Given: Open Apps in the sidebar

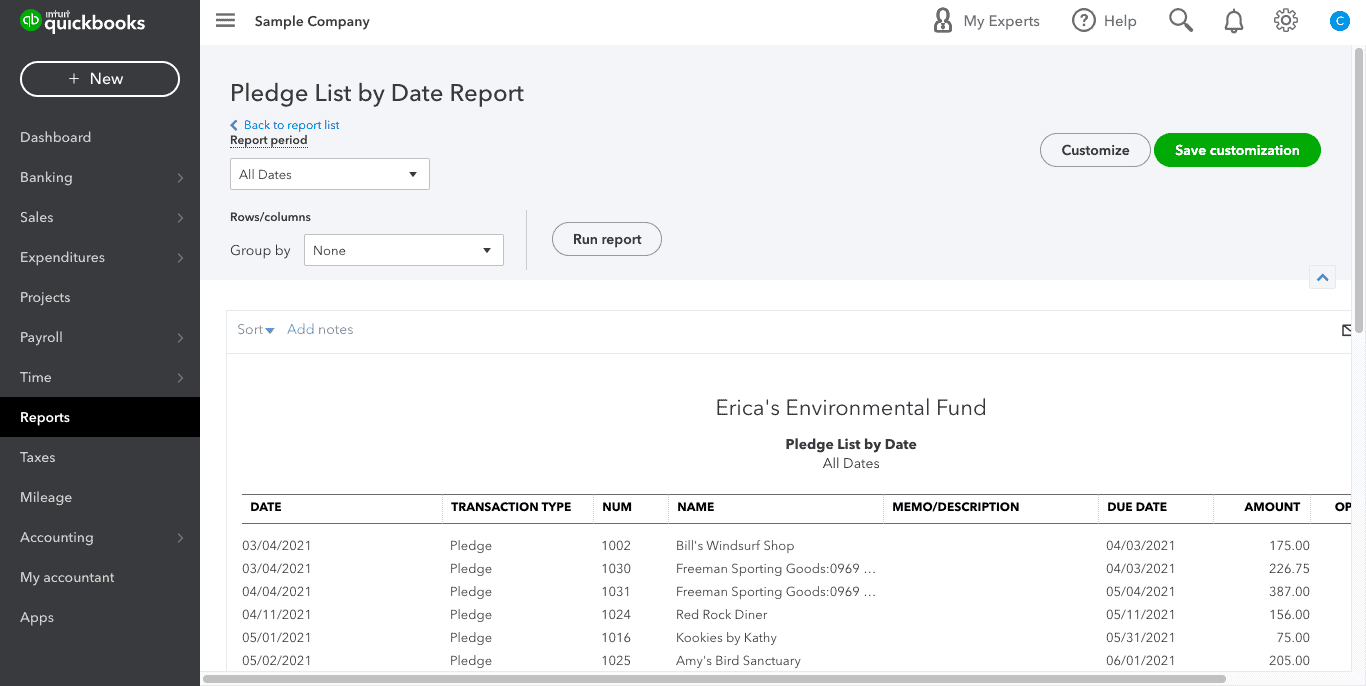Looking at the screenshot, I should [x=37, y=617].
